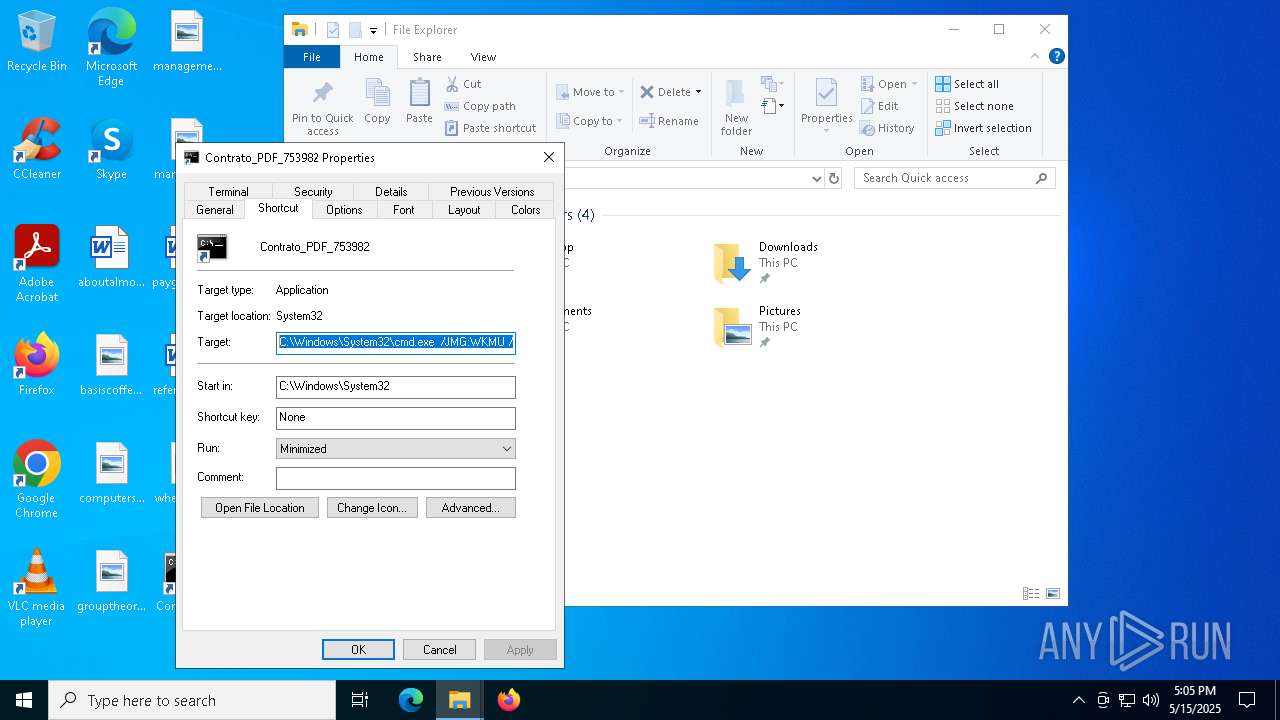Click Select none in ribbon

(975, 106)
